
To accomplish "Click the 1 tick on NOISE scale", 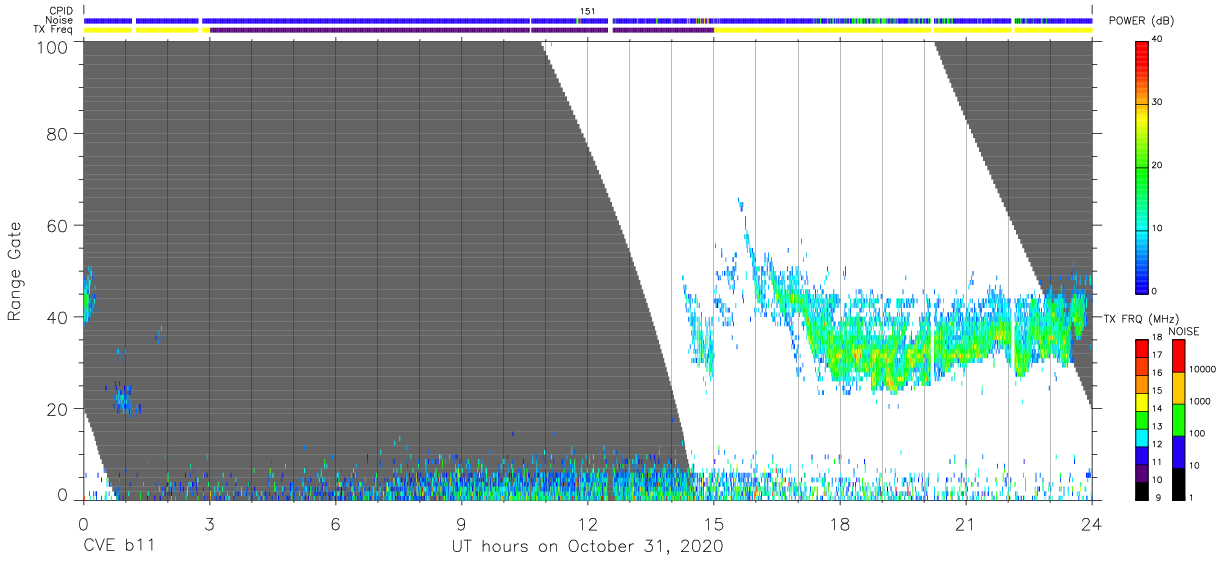I will pos(1191,497).
